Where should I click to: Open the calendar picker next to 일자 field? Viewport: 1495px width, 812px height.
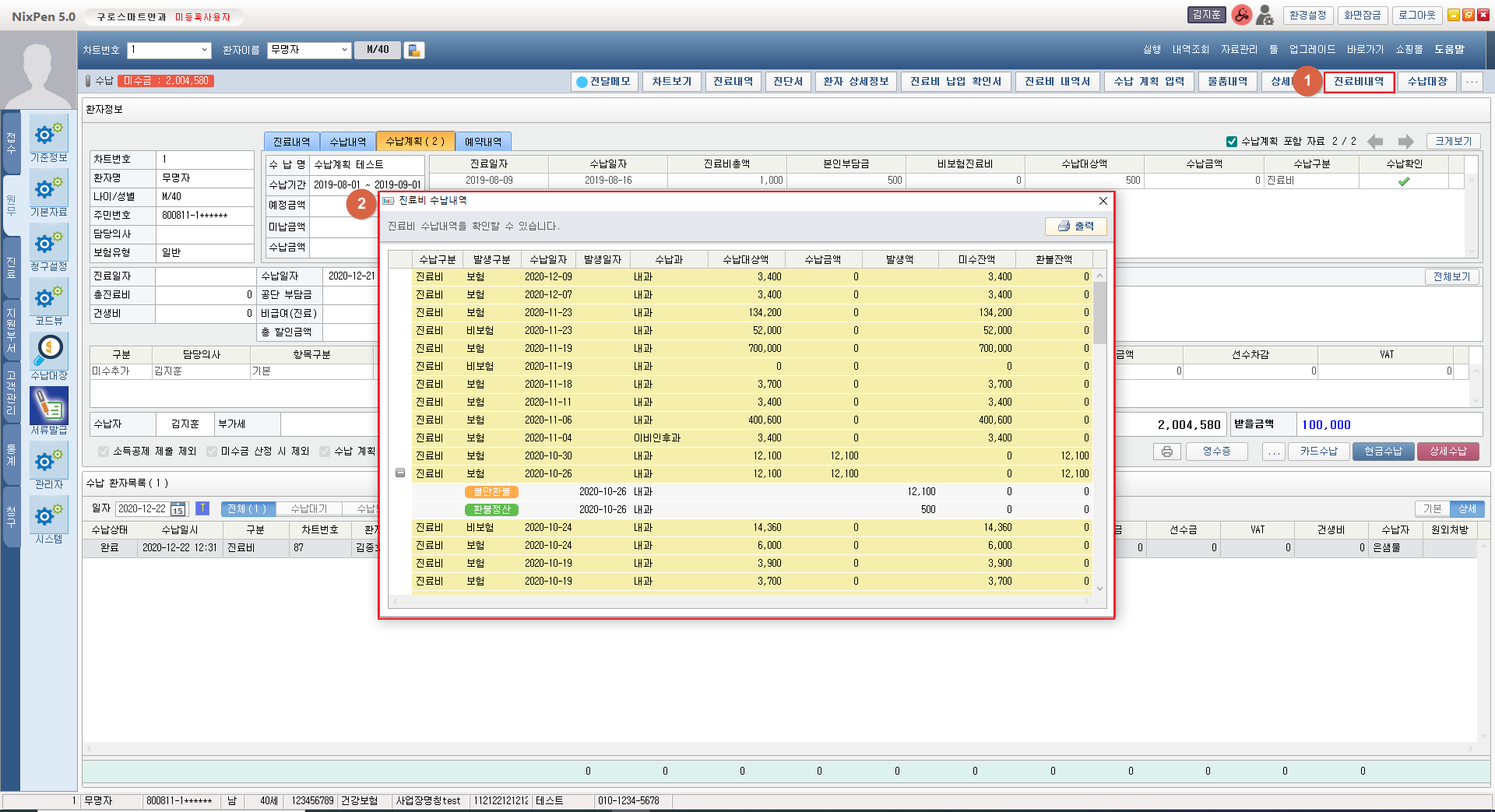[x=178, y=509]
